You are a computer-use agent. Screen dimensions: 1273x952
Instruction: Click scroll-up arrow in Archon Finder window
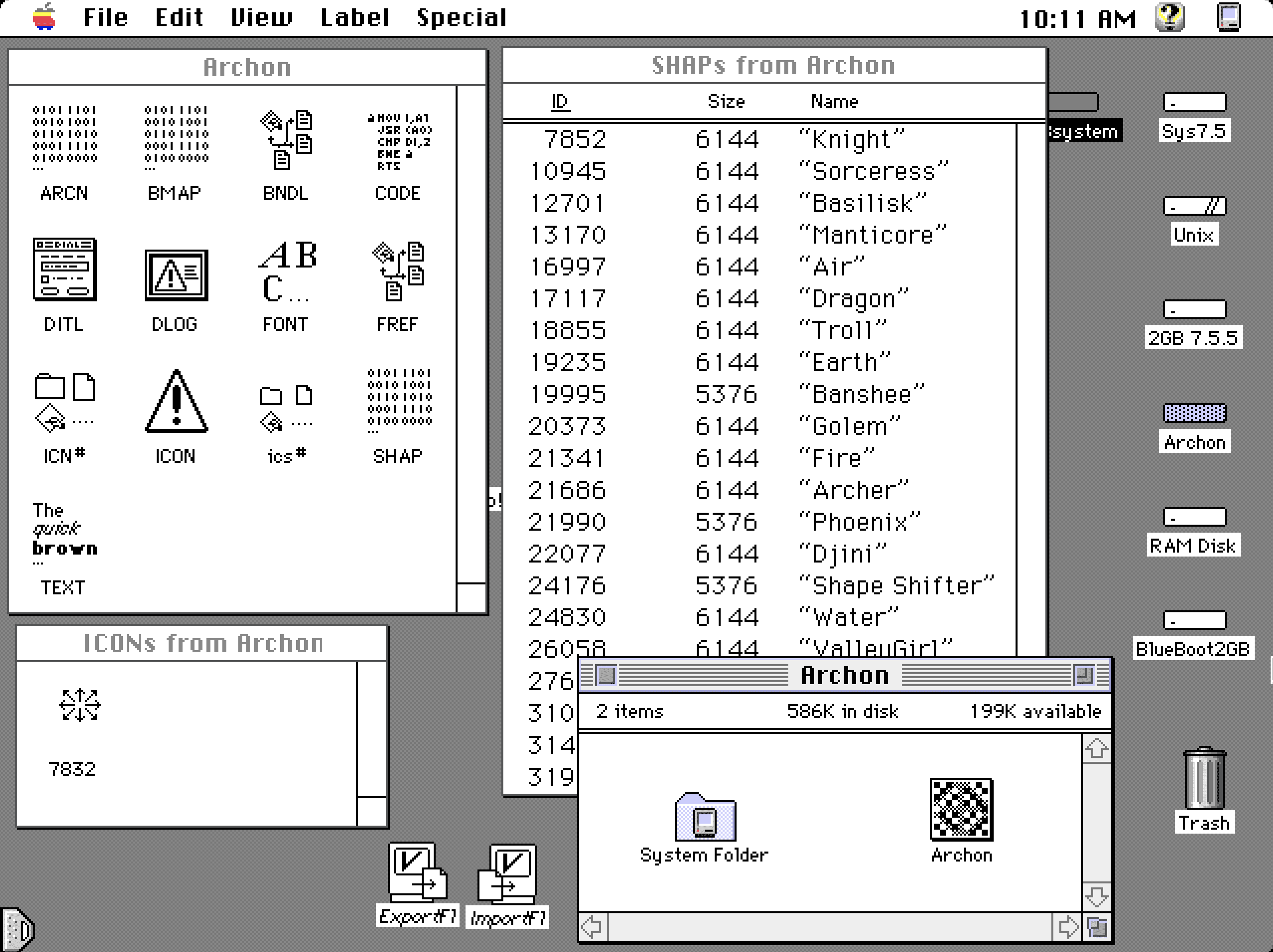[1096, 748]
